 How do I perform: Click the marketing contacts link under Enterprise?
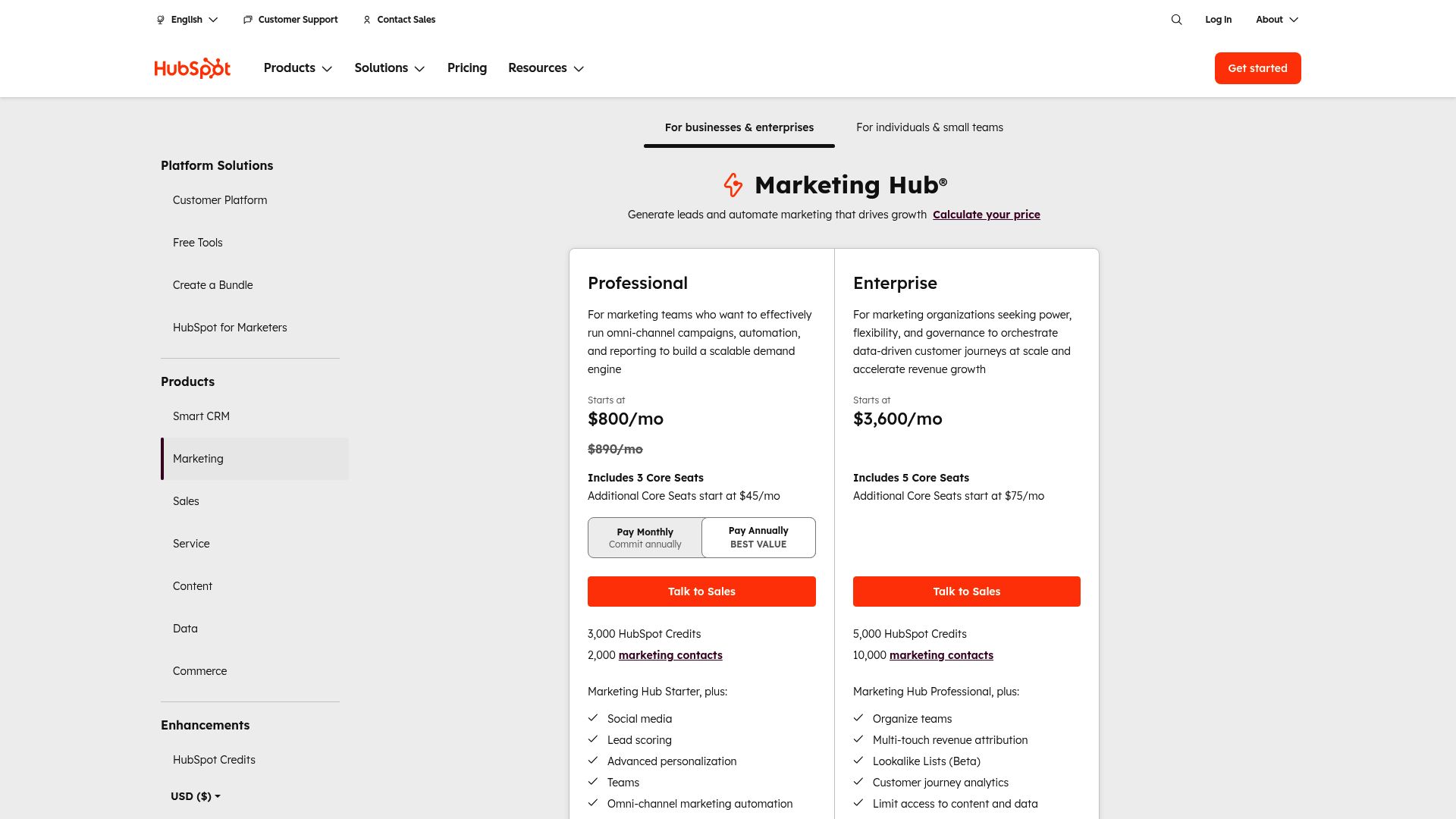click(940, 655)
